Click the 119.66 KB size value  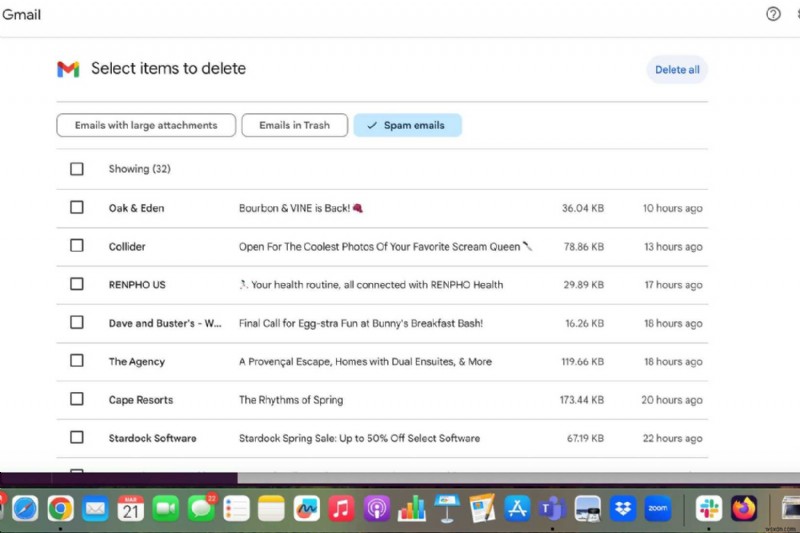583,362
